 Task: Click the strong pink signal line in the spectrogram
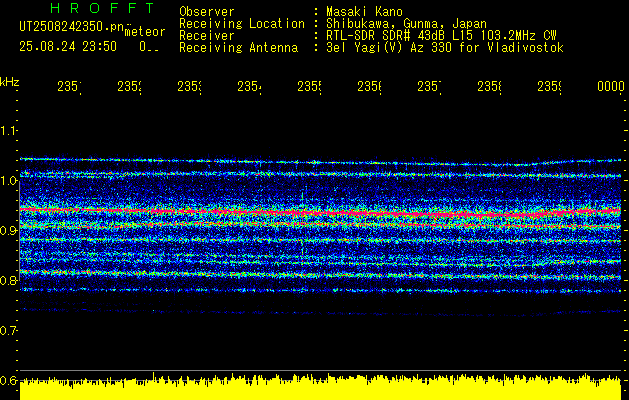pyautogui.click(x=320, y=212)
